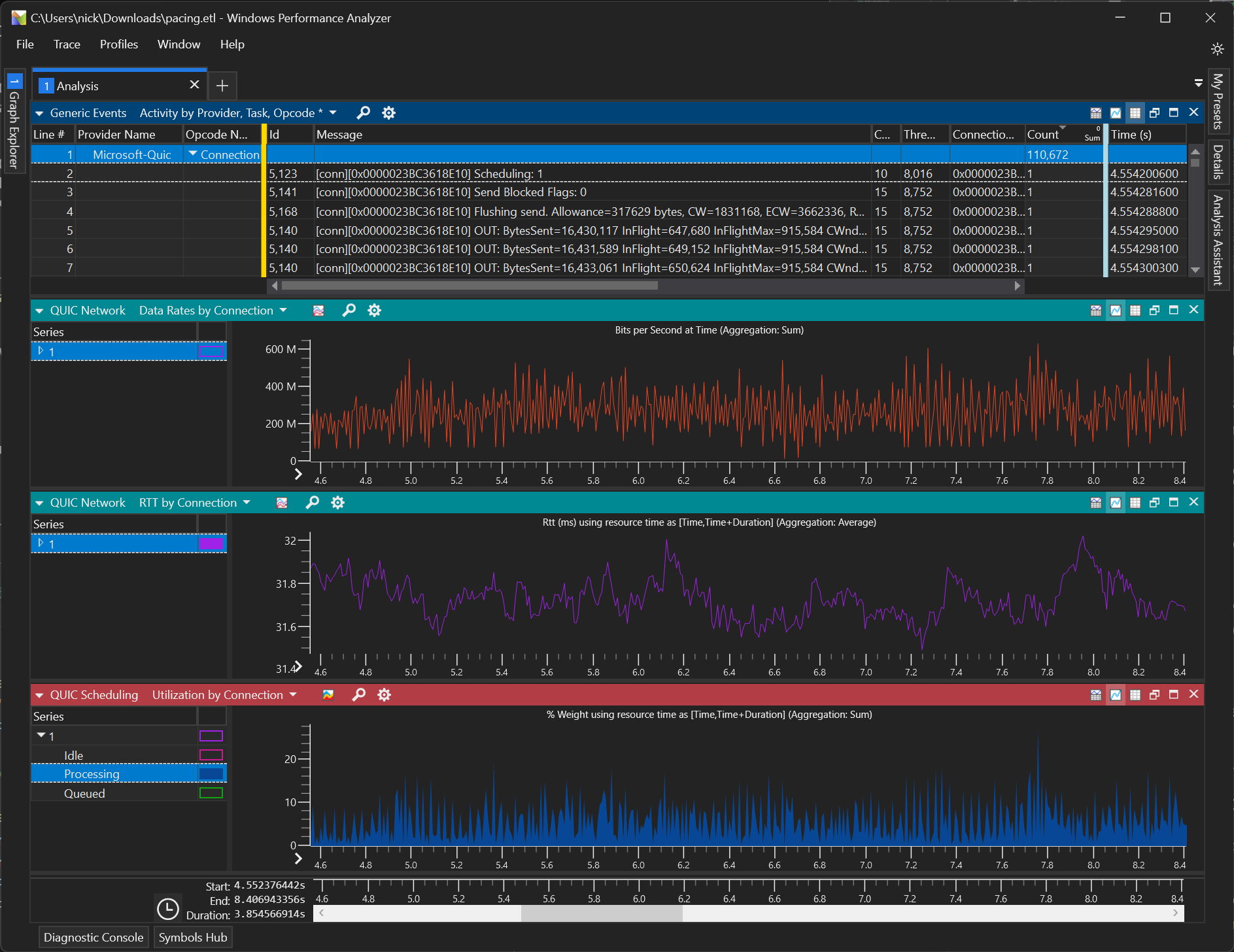Collapse series 1 in Utilization panel
This screenshot has width=1234, height=952.
click(41, 736)
